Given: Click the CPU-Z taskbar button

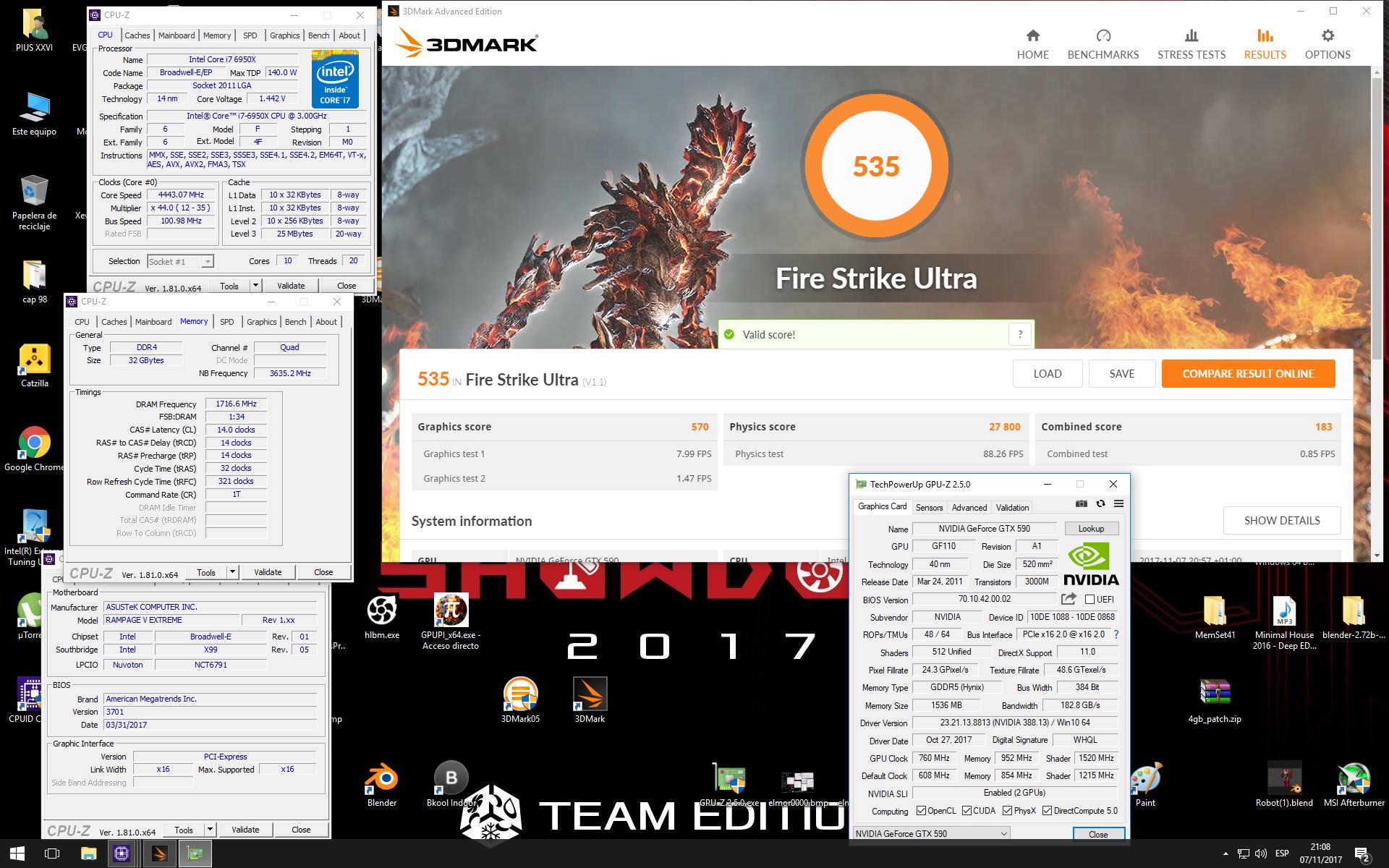Looking at the screenshot, I should [122, 854].
